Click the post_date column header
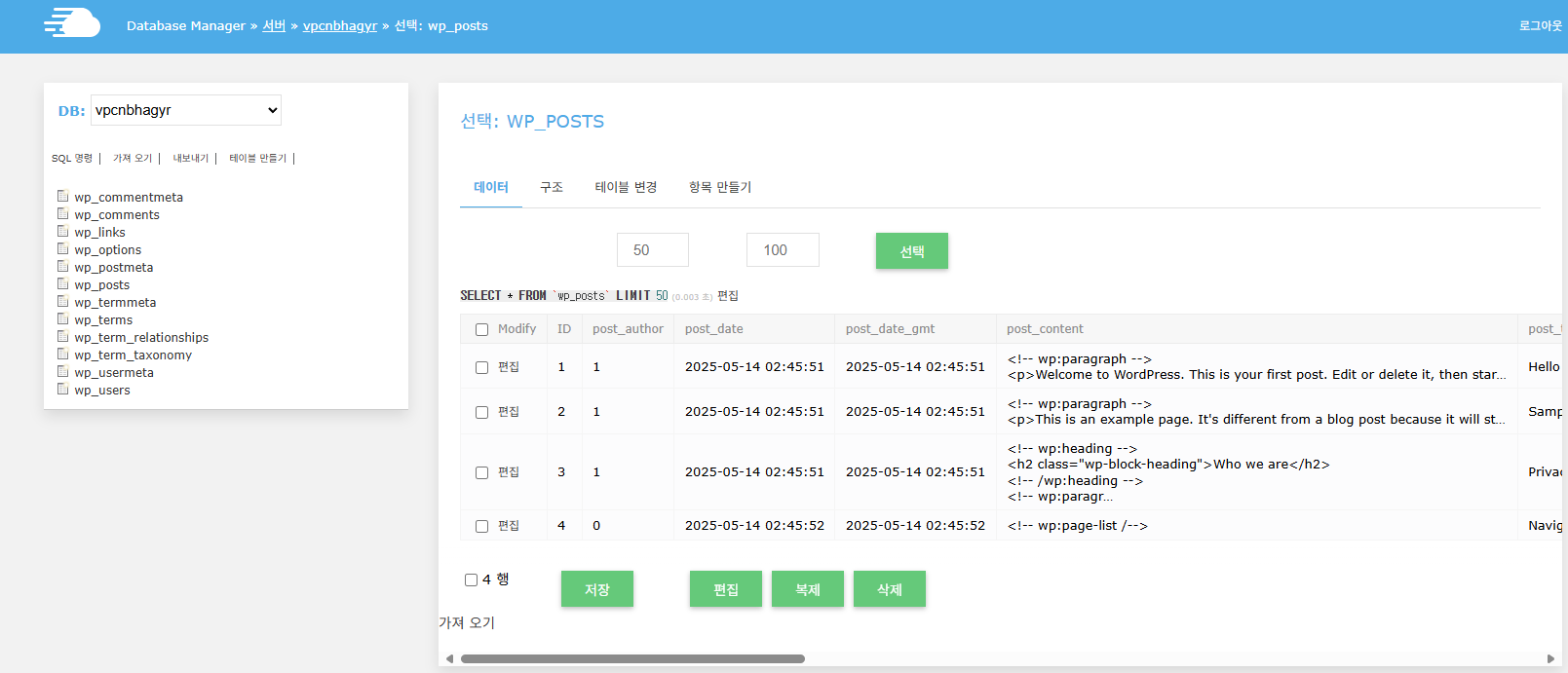The width and height of the screenshot is (1568, 673). tap(714, 329)
